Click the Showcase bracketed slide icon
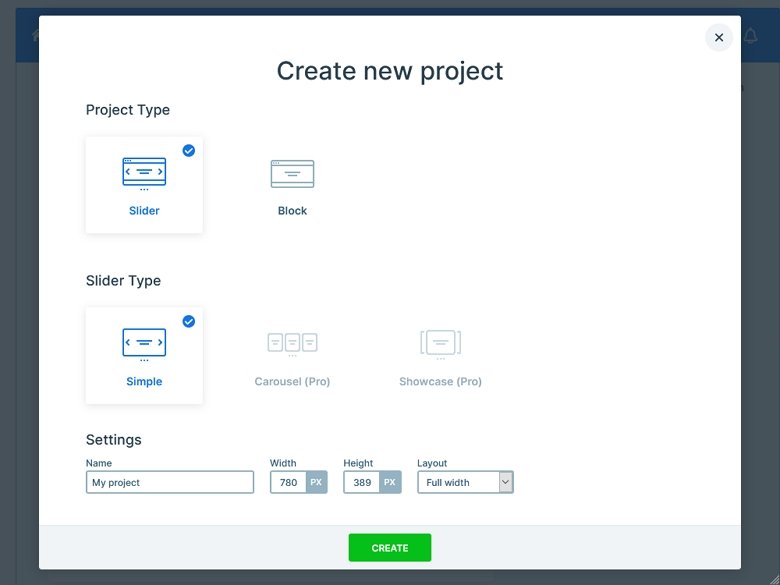 (x=440, y=344)
